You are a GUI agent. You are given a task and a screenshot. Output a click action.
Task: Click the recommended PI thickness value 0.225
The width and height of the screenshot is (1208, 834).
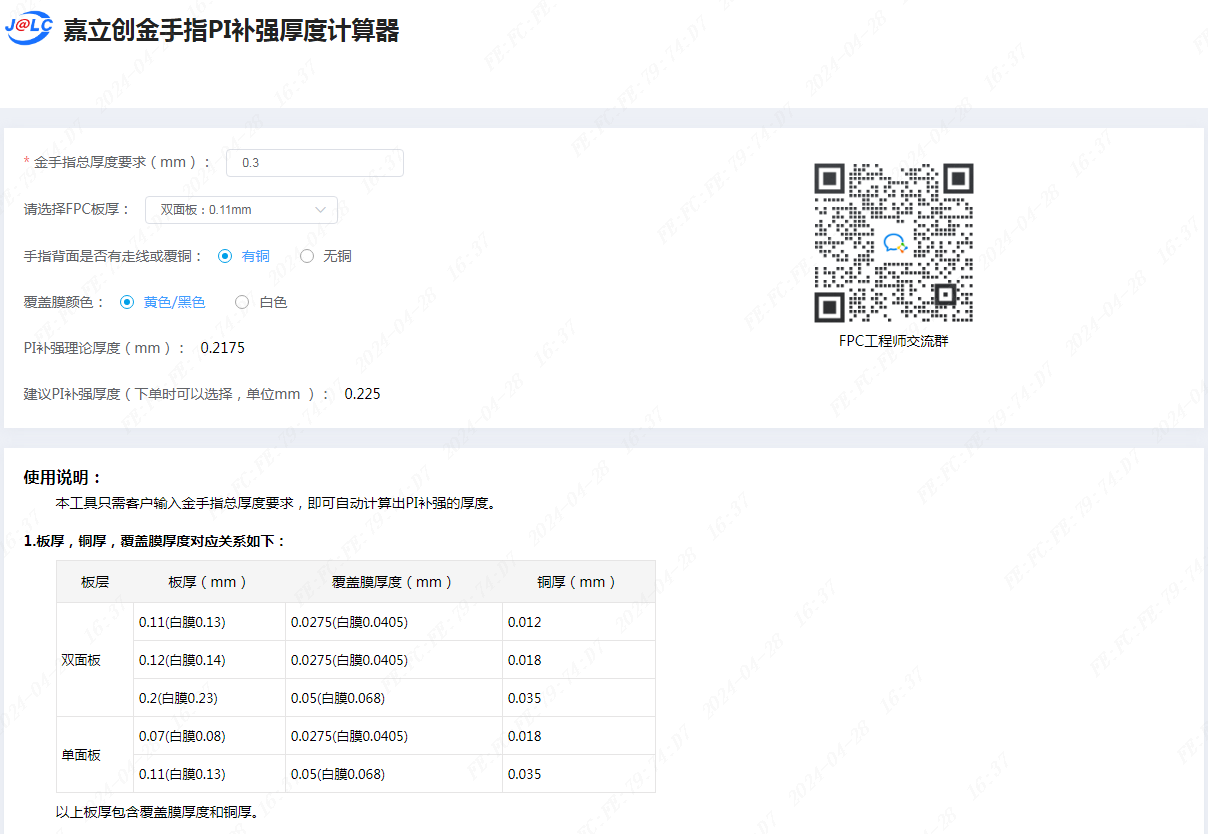(x=362, y=394)
